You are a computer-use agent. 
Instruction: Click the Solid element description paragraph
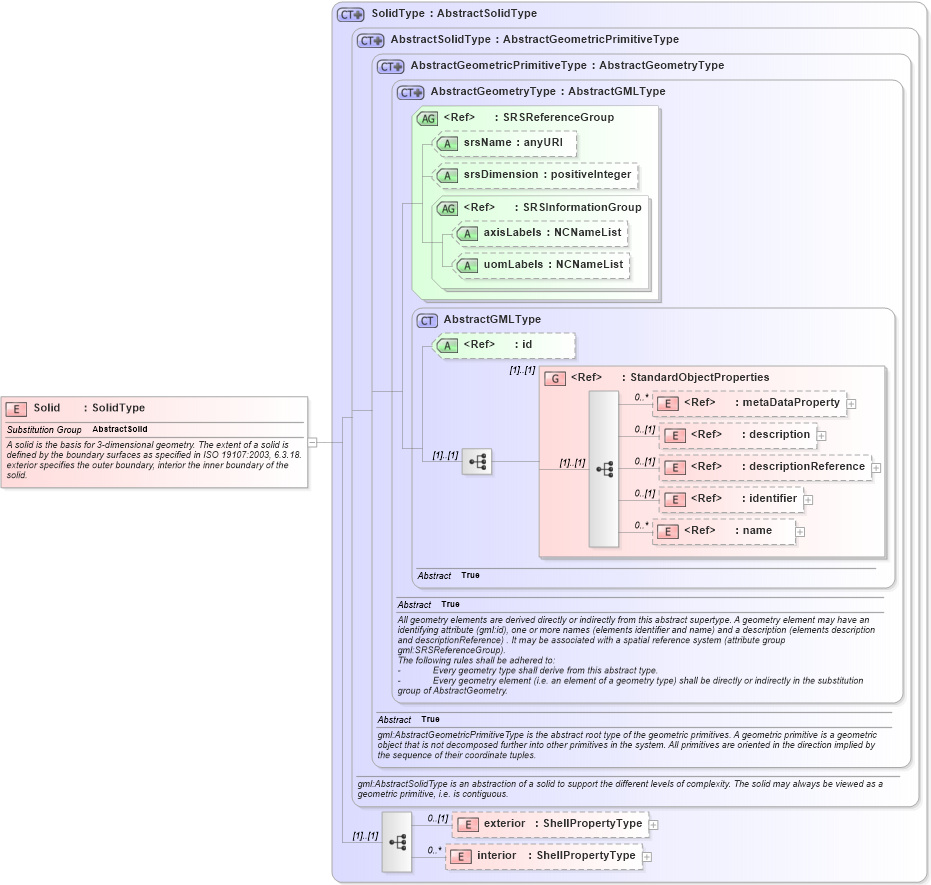coord(154,460)
